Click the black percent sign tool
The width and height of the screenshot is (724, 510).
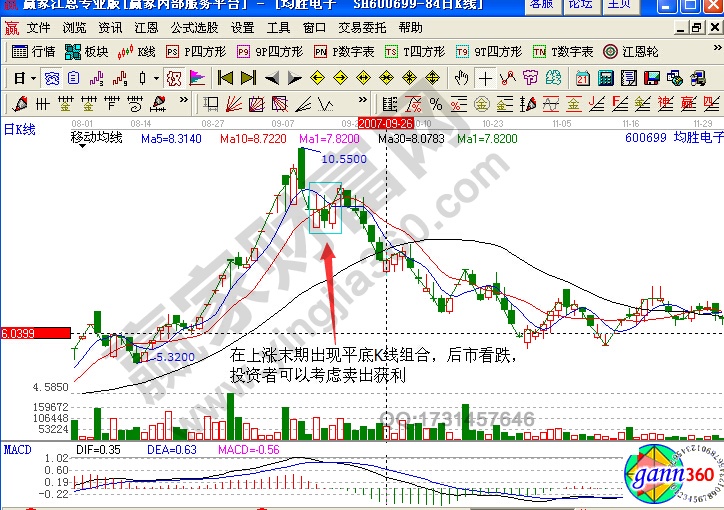pyautogui.click(x=436, y=104)
